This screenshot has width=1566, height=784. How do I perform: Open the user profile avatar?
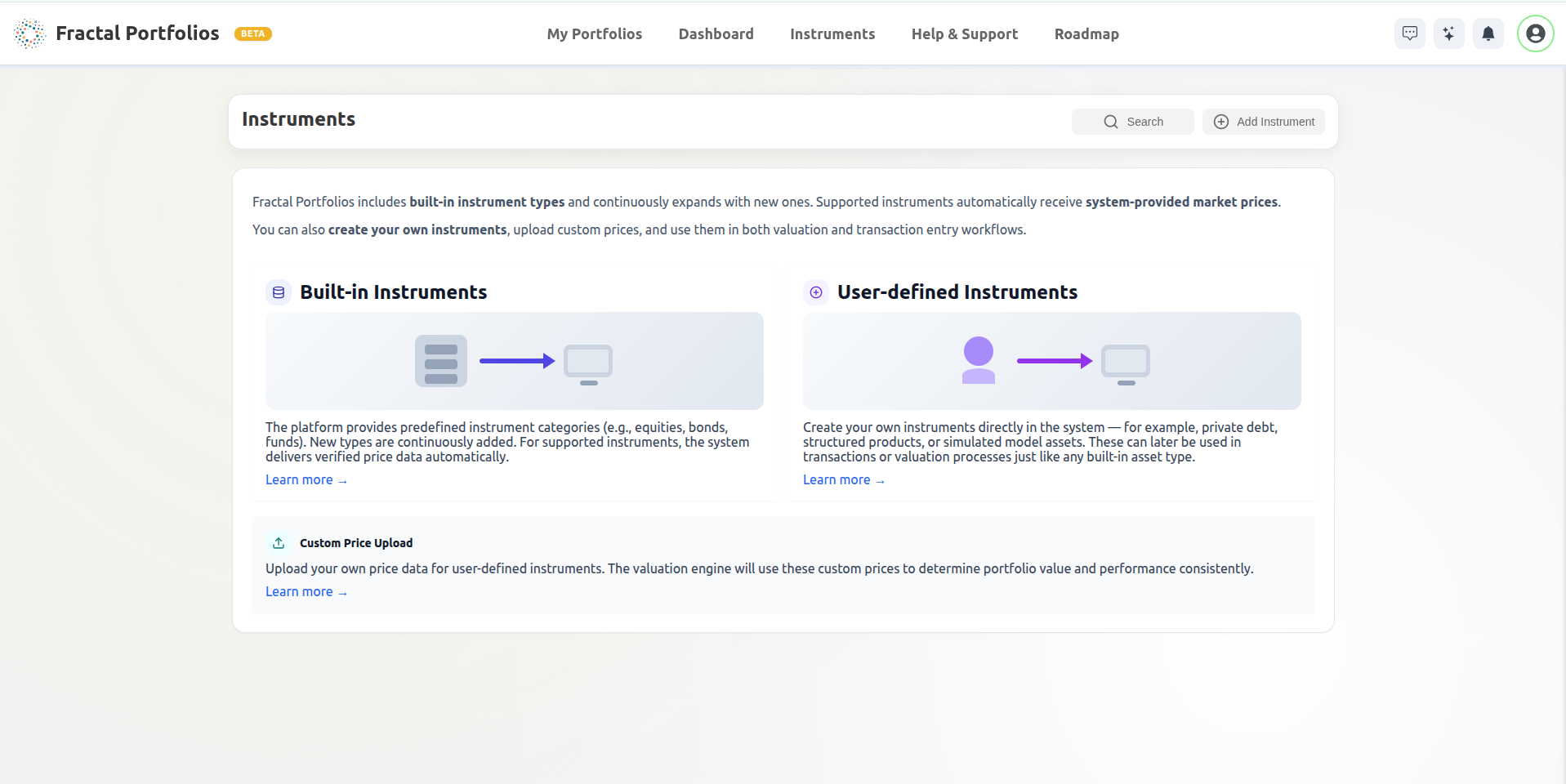tap(1536, 33)
